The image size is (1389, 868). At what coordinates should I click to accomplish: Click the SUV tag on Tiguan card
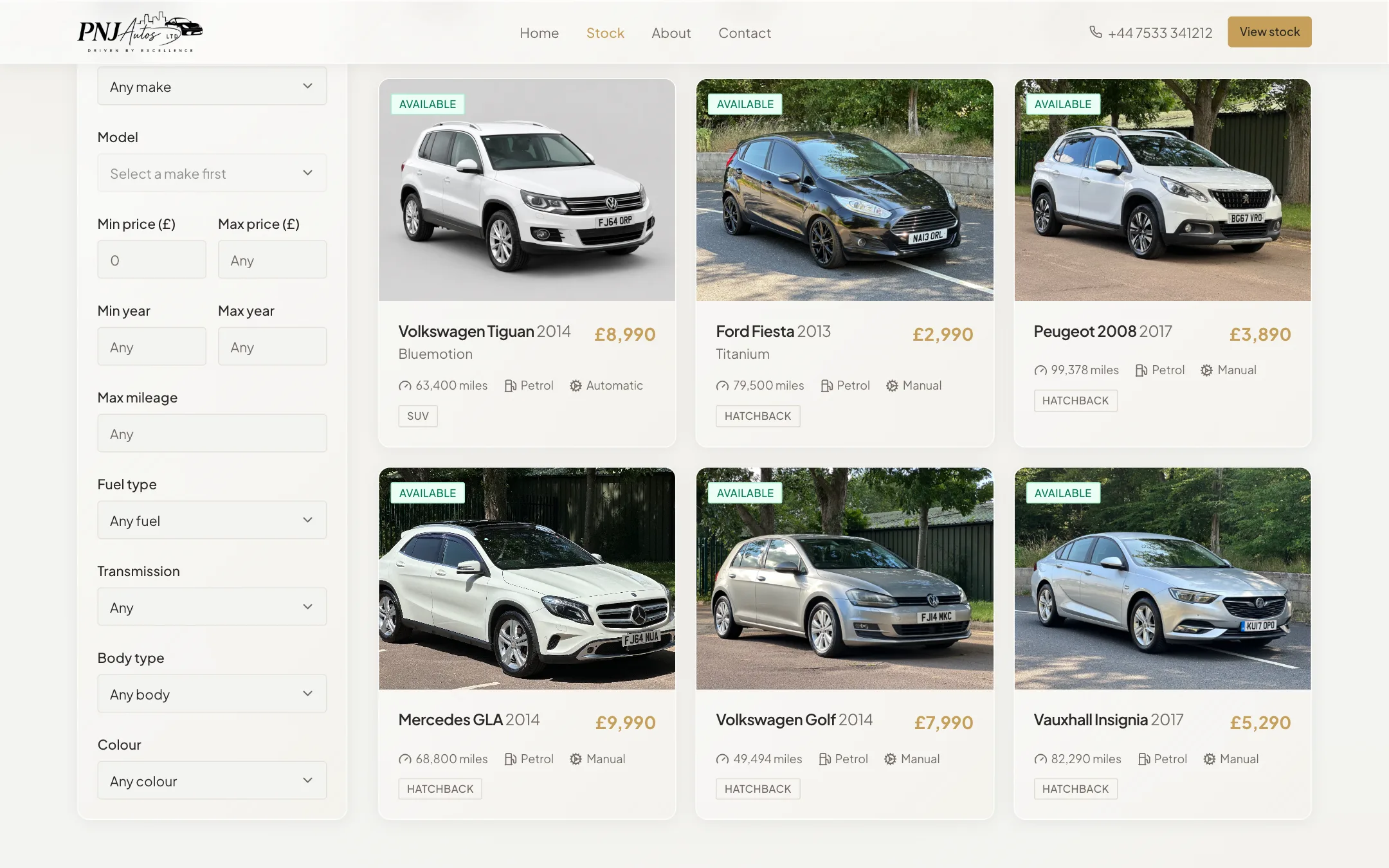(417, 416)
